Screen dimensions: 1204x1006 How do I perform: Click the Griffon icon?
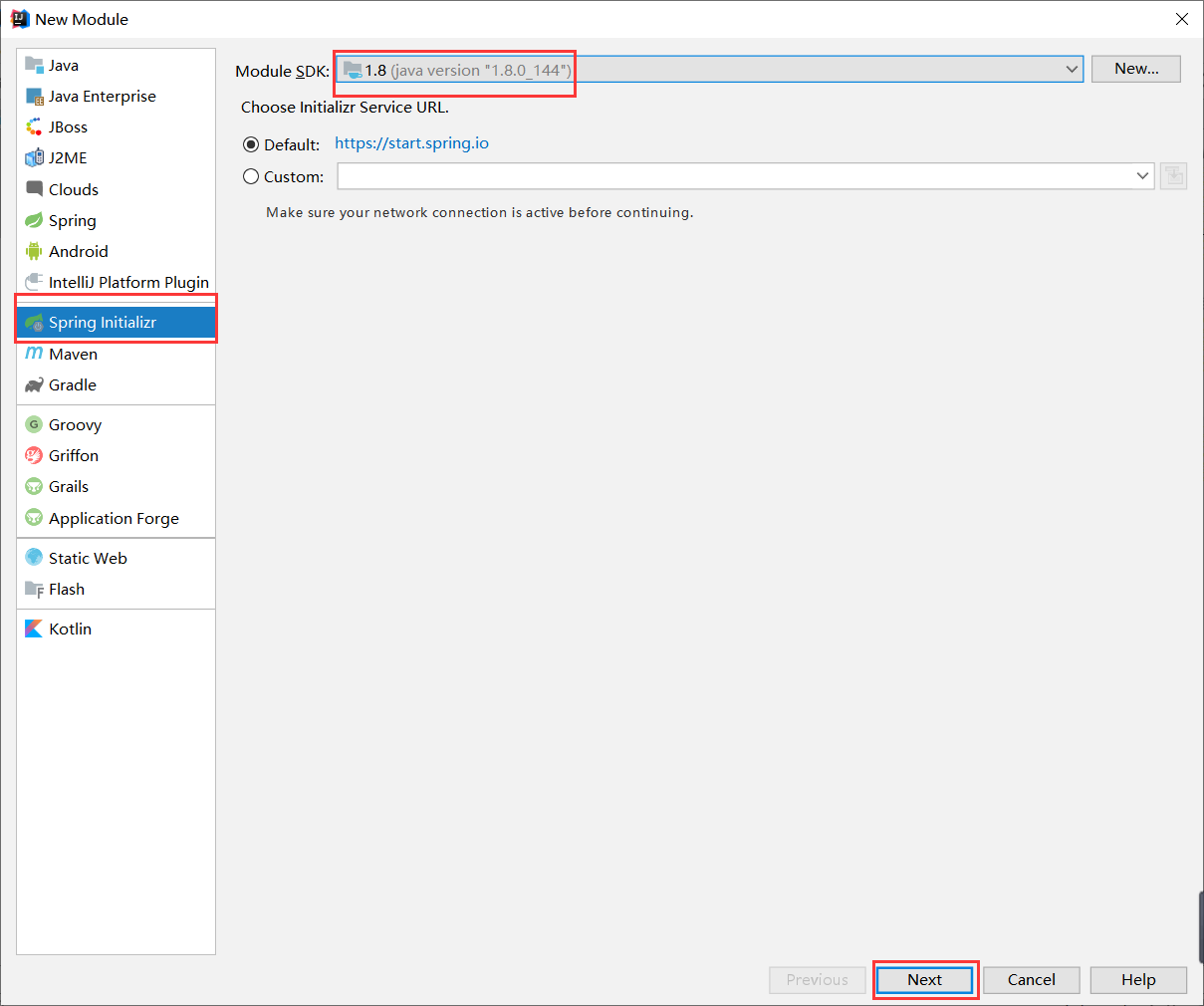pyautogui.click(x=34, y=455)
